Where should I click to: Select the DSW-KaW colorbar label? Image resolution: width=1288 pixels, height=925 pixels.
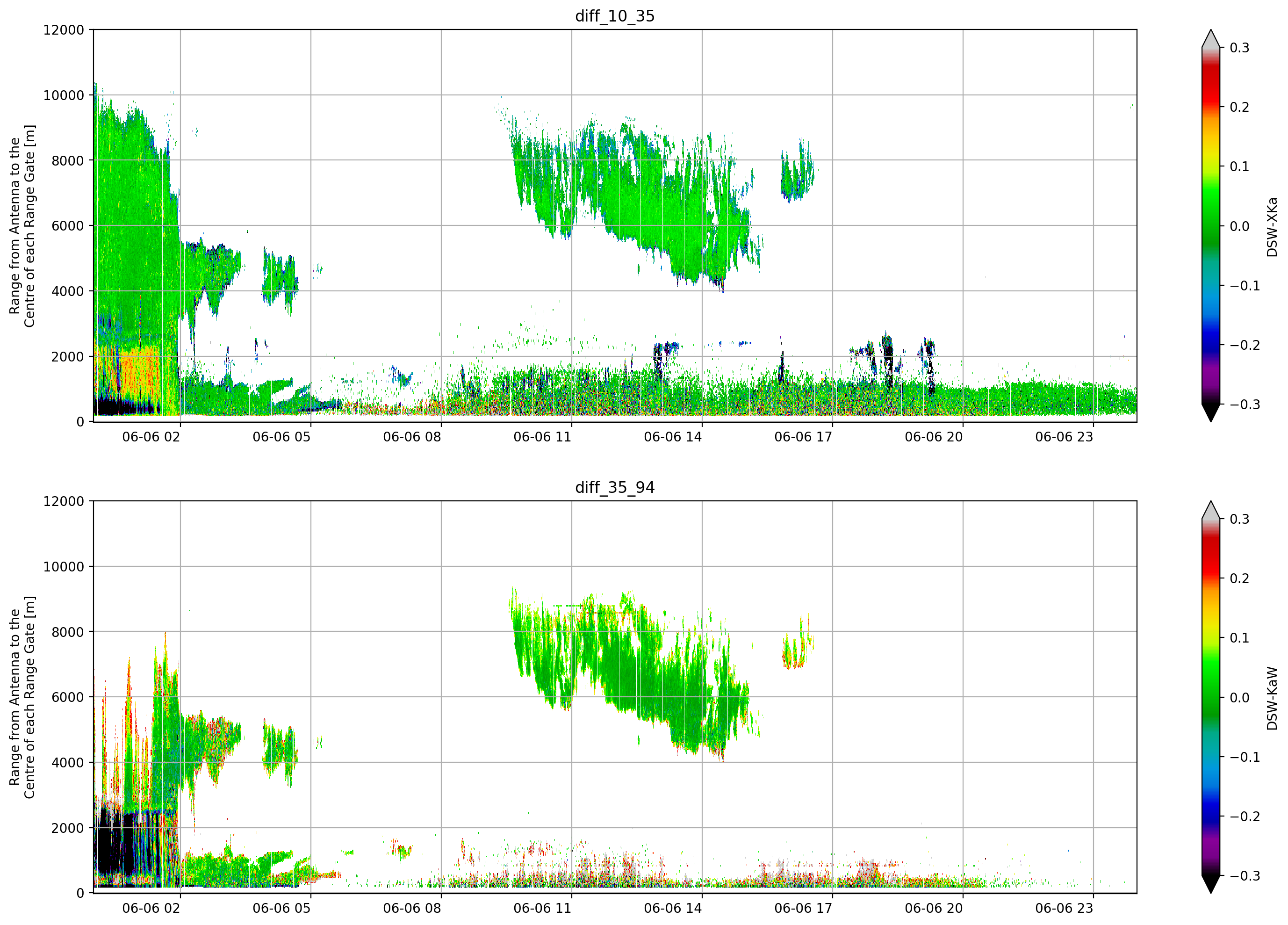[x=1272, y=698]
